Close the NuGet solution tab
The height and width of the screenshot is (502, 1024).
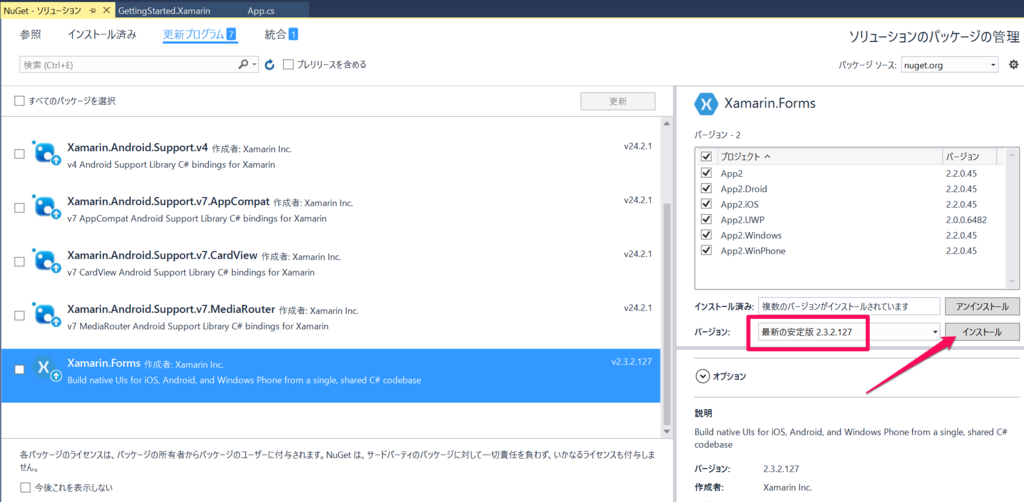pos(107,11)
